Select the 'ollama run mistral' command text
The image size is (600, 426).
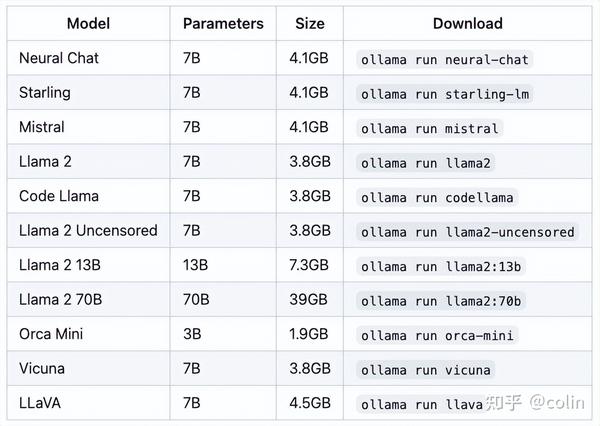(x=429, y=128)
